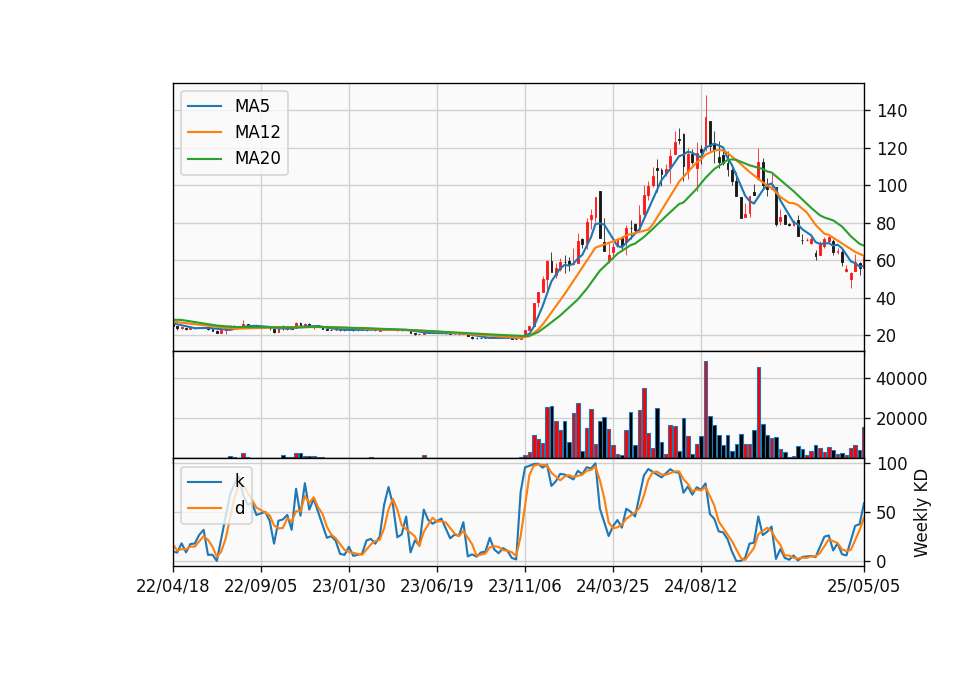
Task: Click the price axis value 40
Action: pyautogui.click(x=888, y=299)
